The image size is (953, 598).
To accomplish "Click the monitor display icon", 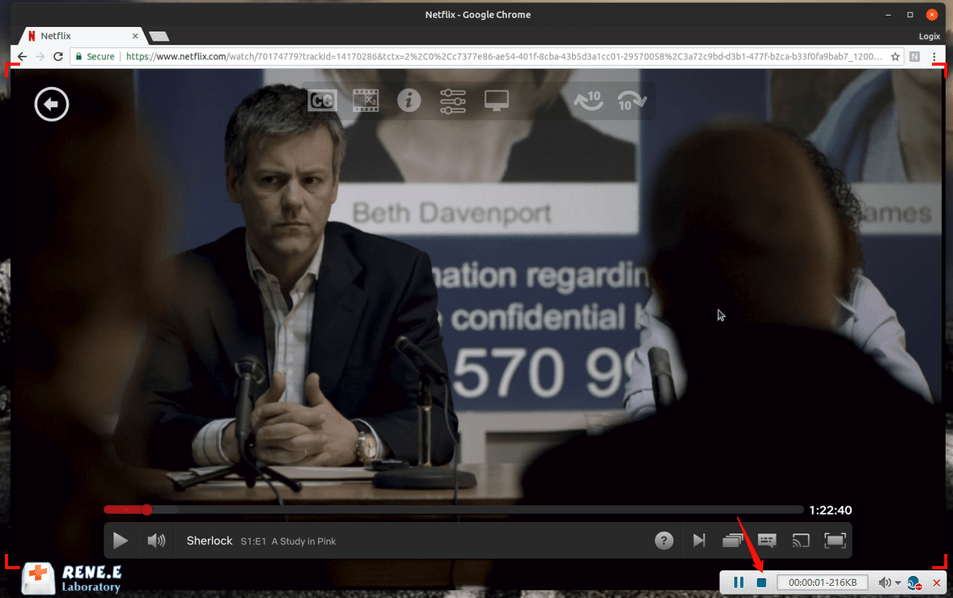I will coord(497,100).
